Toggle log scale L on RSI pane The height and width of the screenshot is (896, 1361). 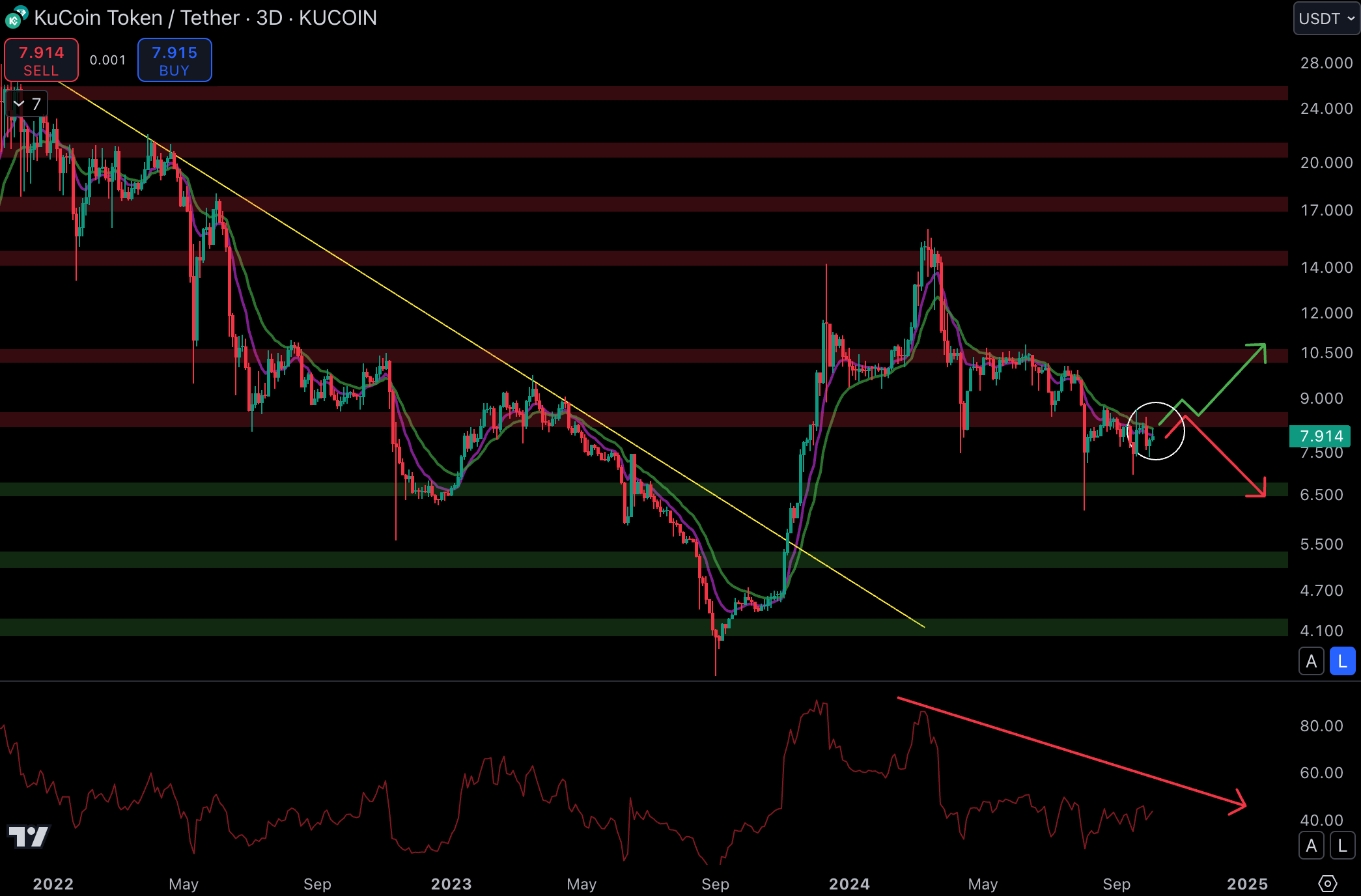tap(1342, 846)
